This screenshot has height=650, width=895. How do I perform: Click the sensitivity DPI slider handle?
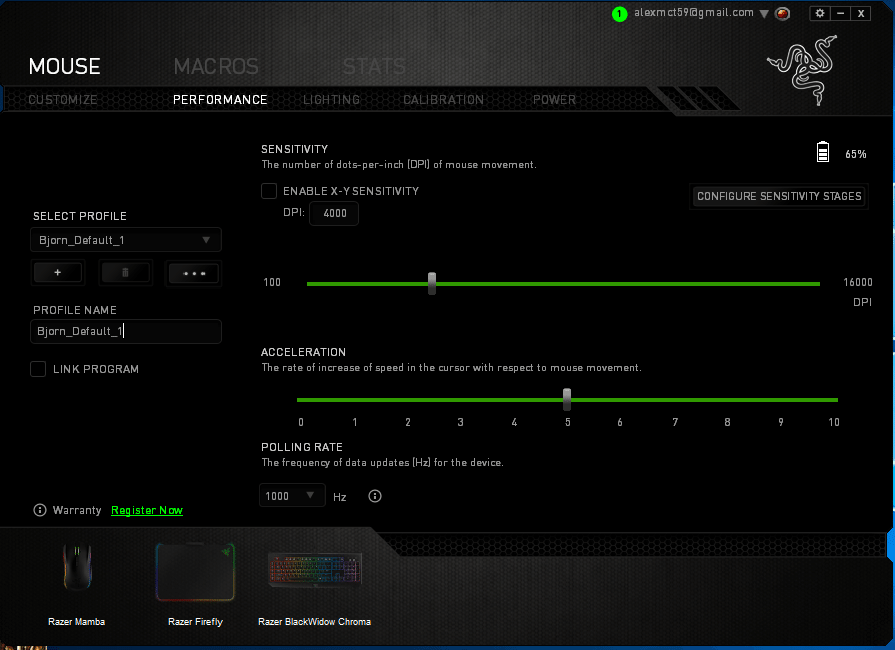click(x=432, y=284)
